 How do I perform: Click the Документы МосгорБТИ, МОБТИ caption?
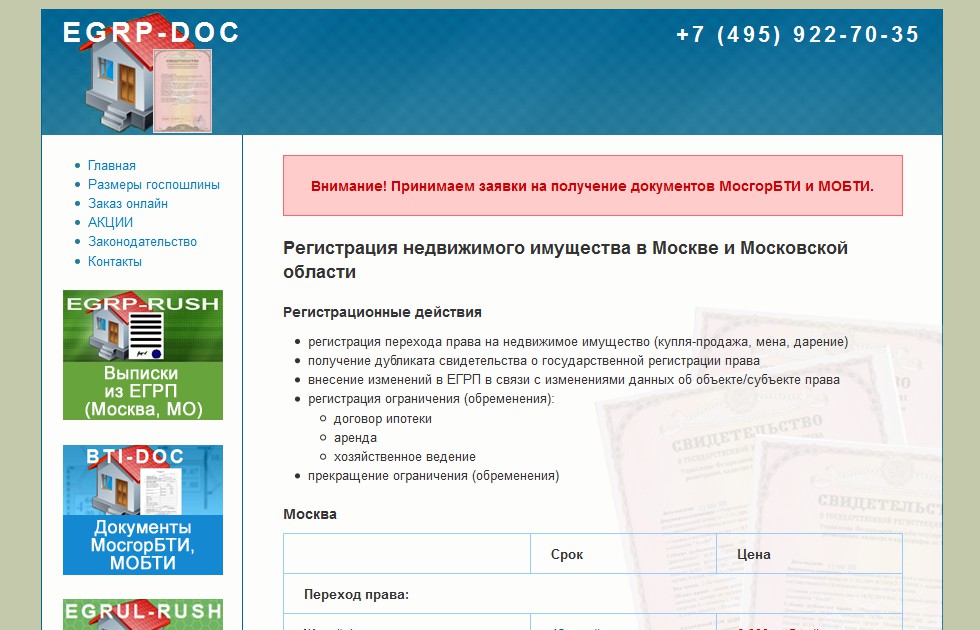(142, 545)
